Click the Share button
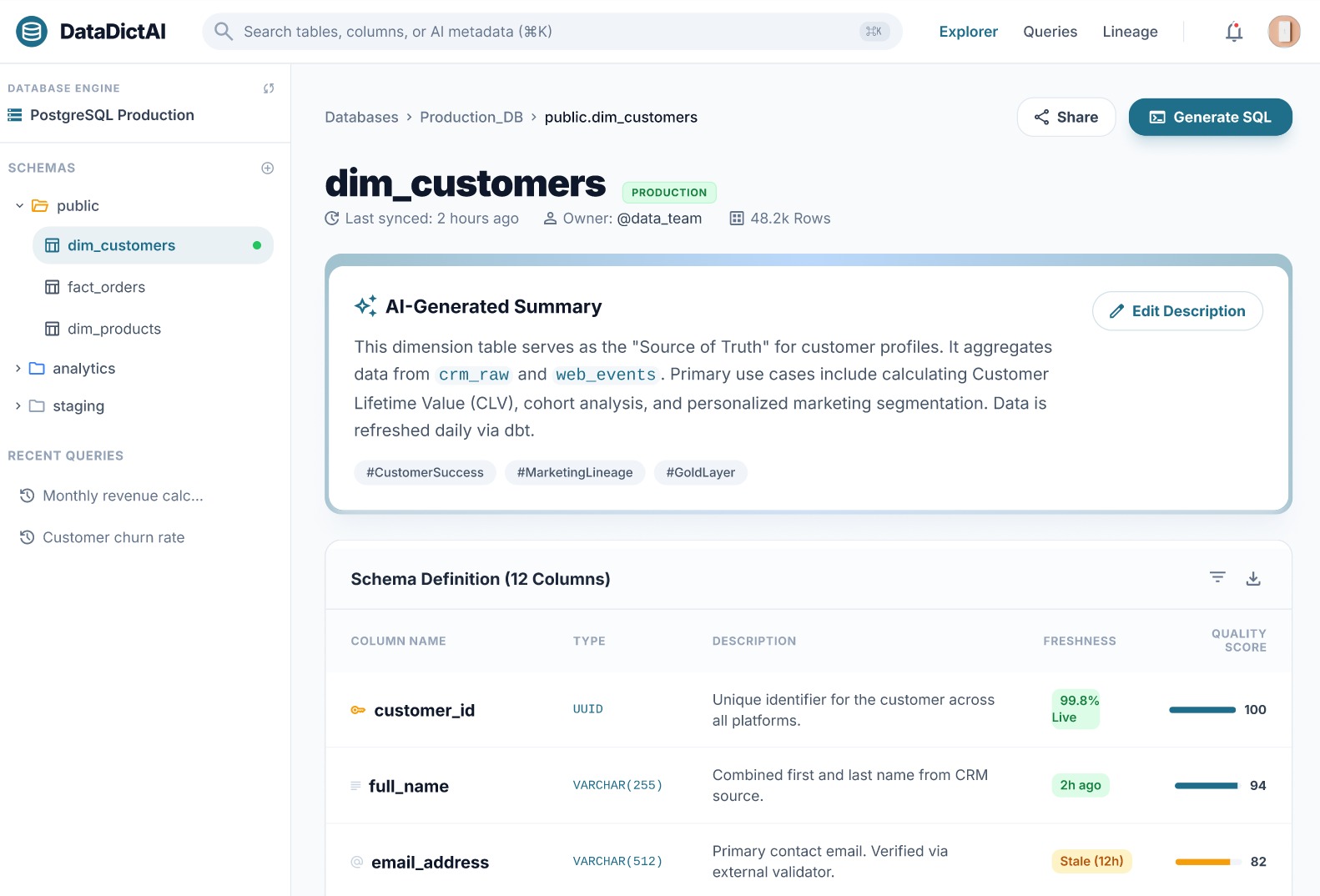Image resolution: width=1320 pixels, height=896 pixels. (1066, 117)
